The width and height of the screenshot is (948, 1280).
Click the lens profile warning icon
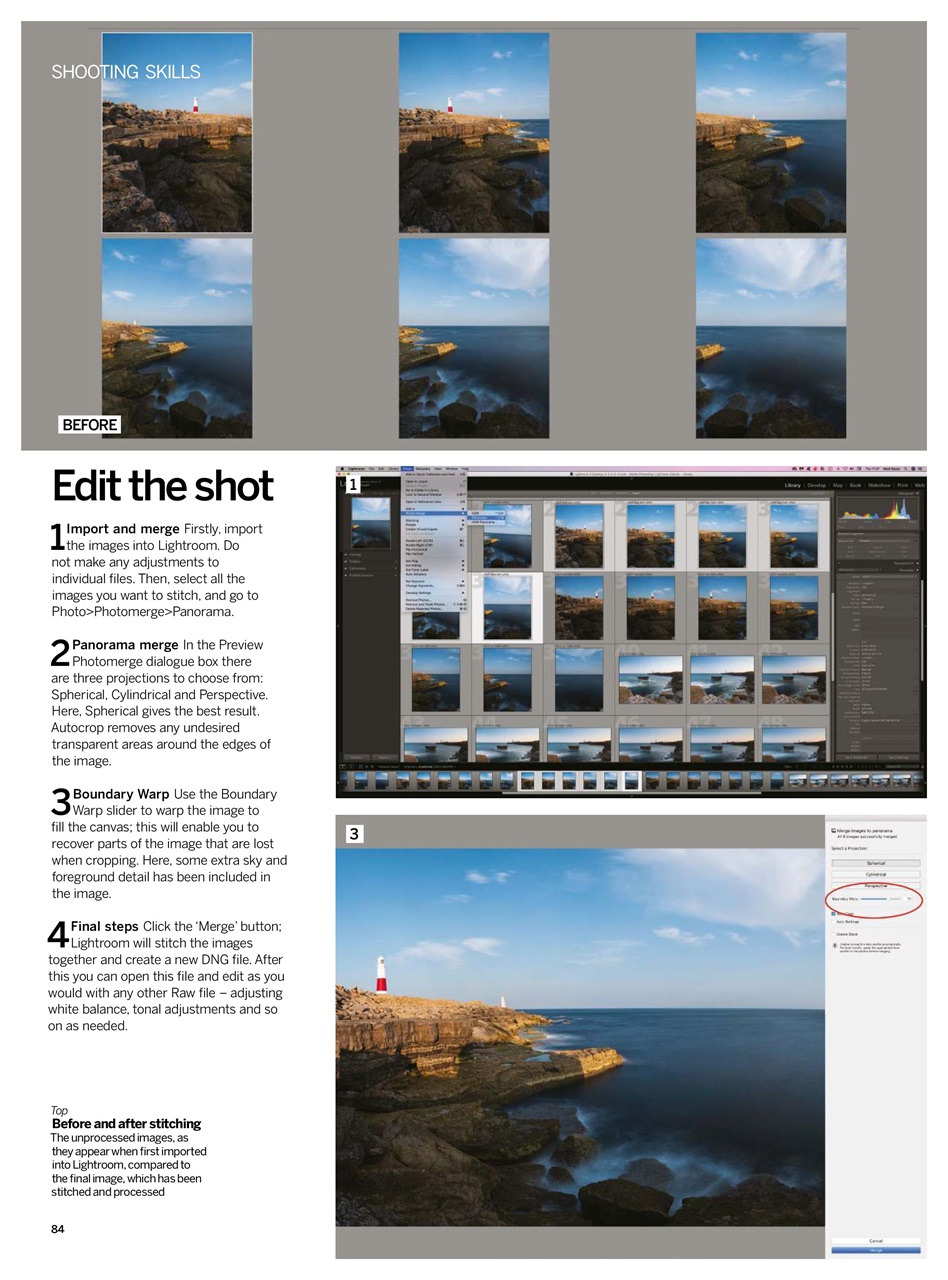(x=834, y=946)
